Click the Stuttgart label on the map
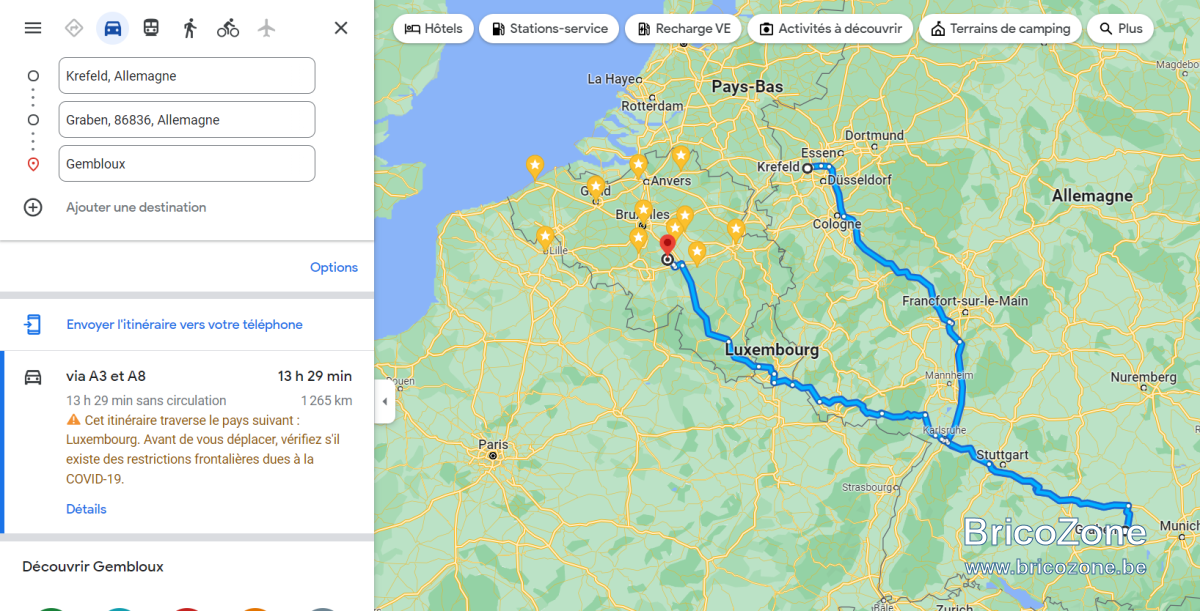Screen dimensions: 1200x611 pyautogui.click(x=1002, y=454)
